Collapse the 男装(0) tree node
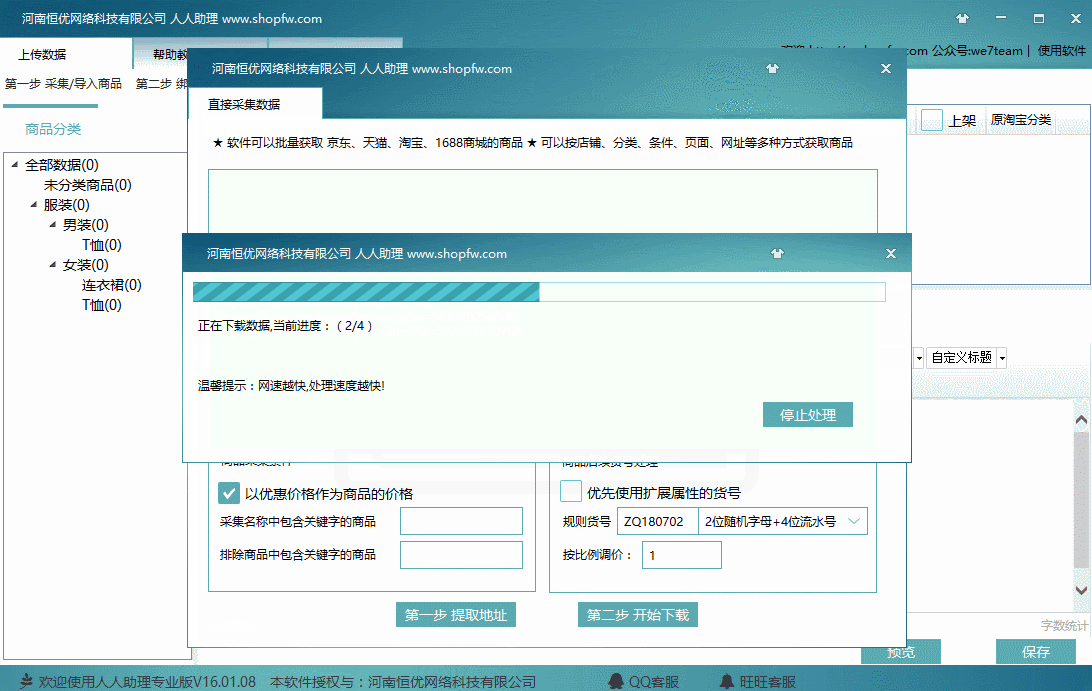The image size is (1092, 691). pyautogui.click(x=52, y=224)
